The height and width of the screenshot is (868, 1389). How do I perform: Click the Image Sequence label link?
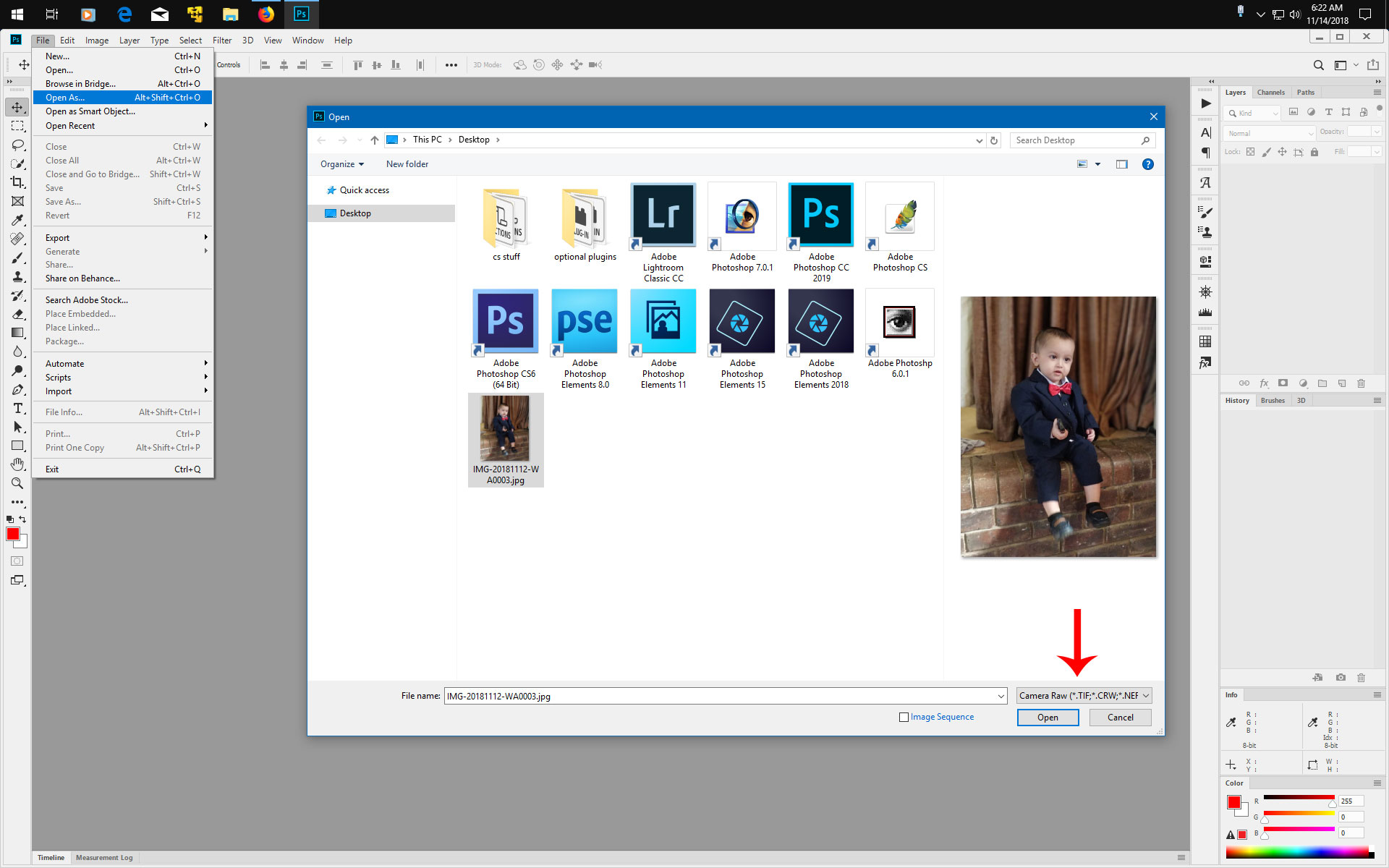[942, 717]
